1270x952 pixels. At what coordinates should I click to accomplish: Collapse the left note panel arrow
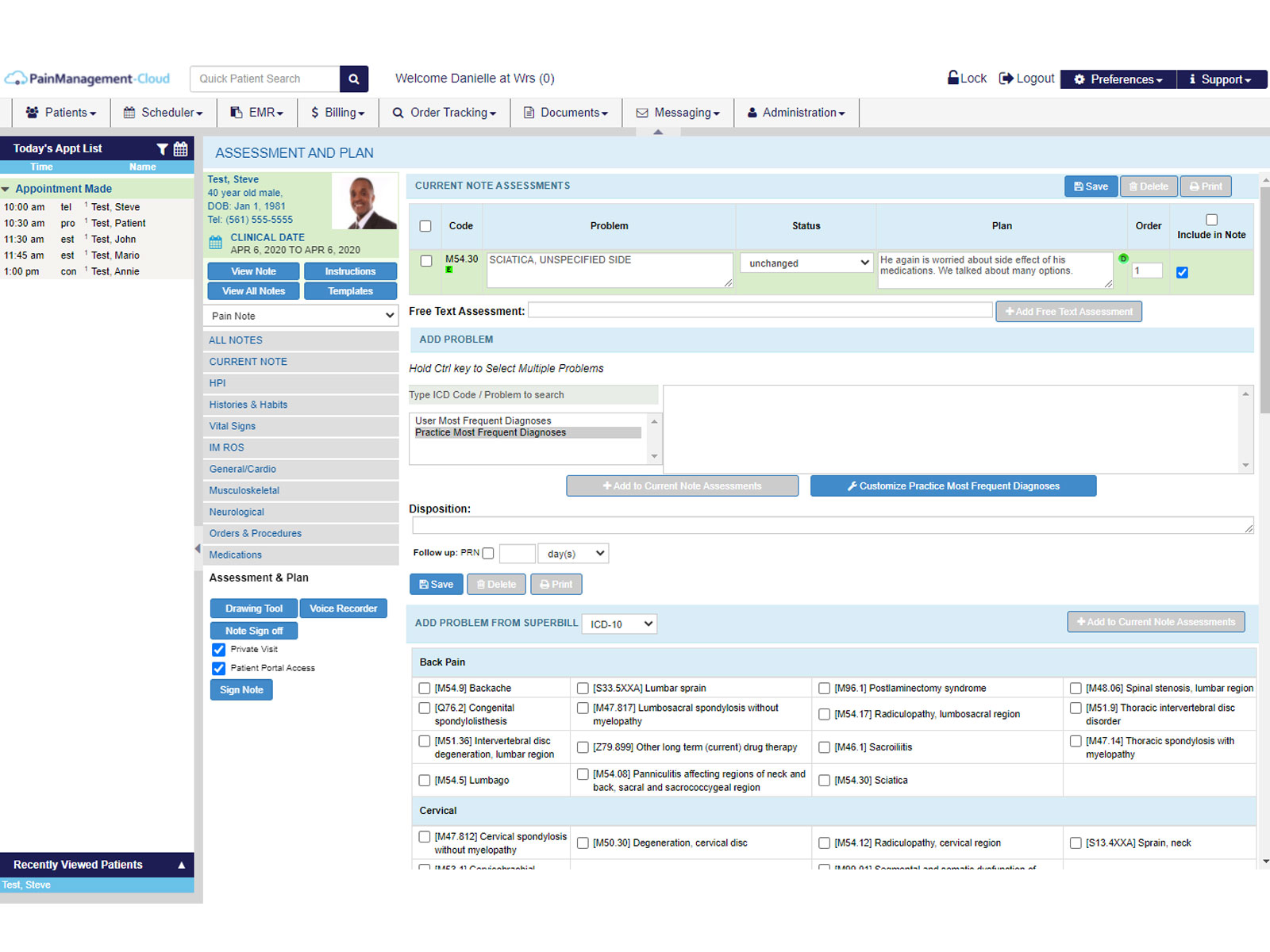(x=198, y=549)
